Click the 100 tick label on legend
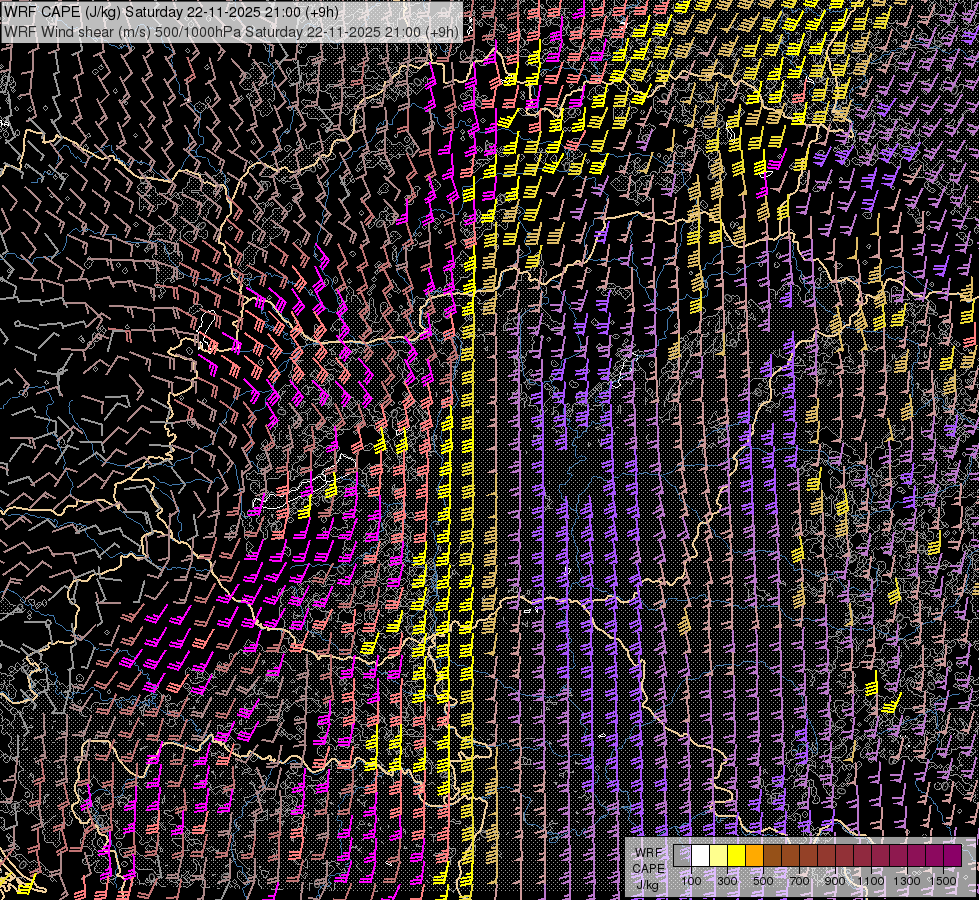This screenshot has width=979, height=900. coord(691,881)
